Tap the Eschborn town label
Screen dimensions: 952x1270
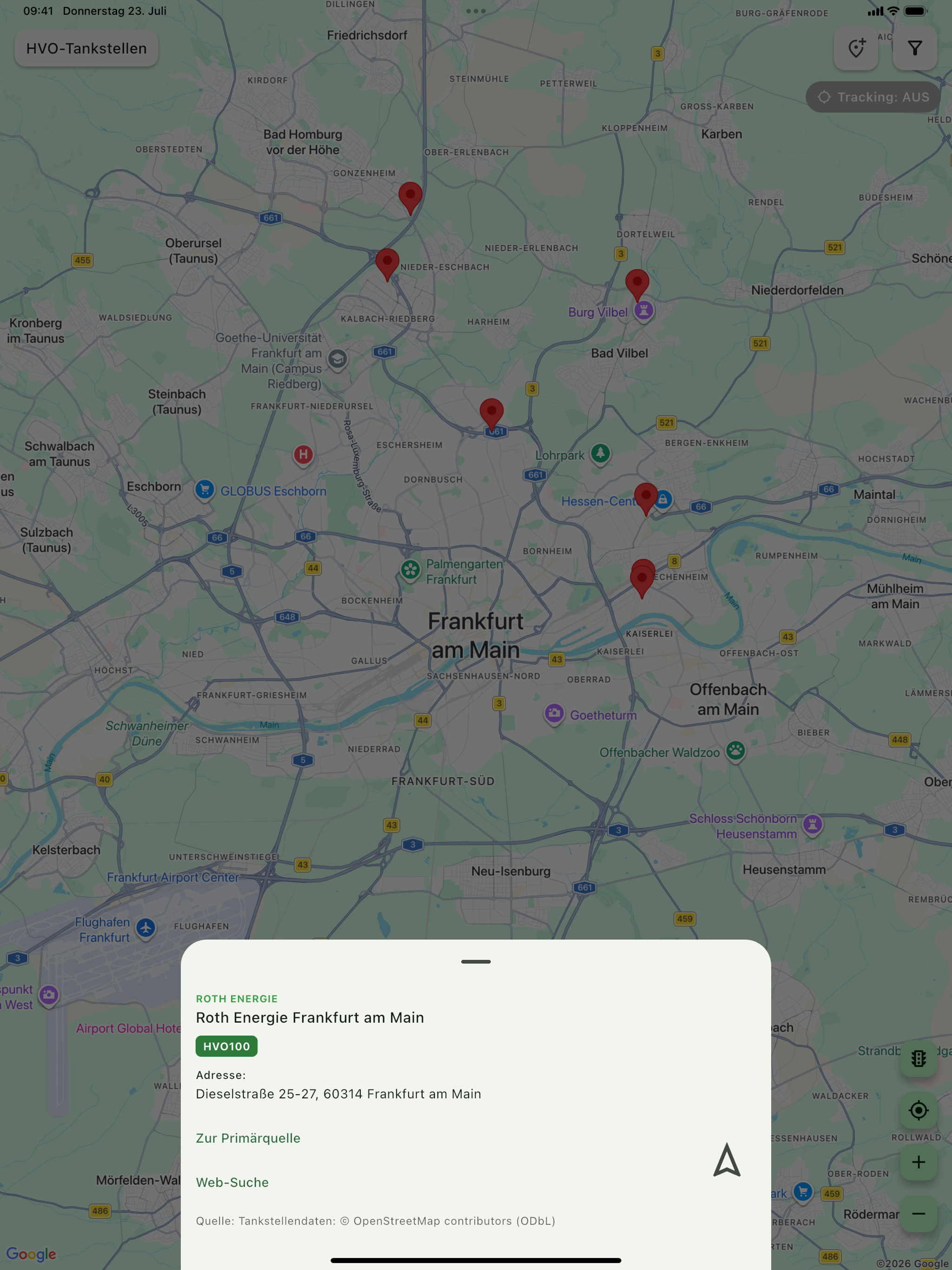(x=154, y=486)
